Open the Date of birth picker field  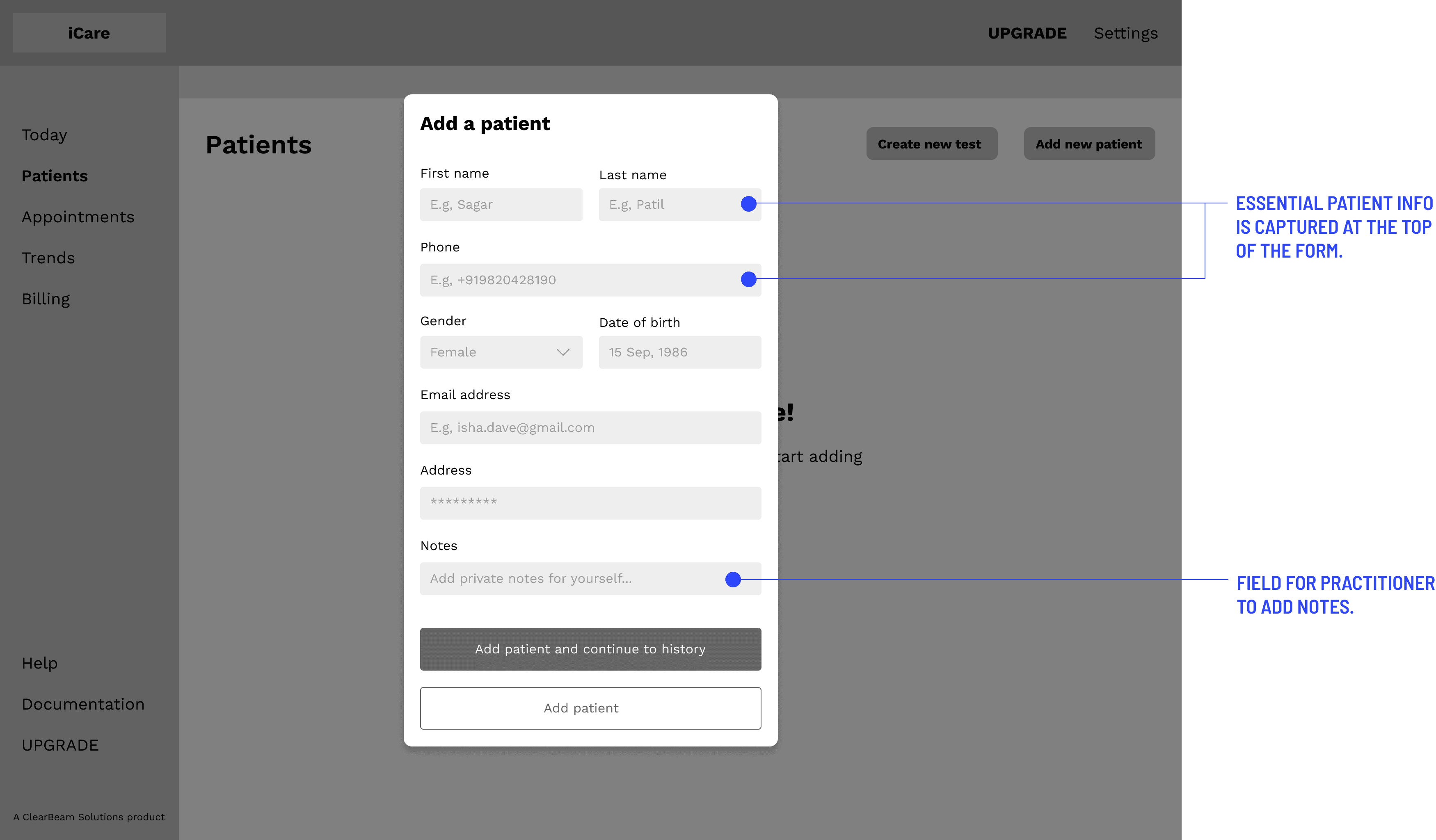[x=679, y=352]
